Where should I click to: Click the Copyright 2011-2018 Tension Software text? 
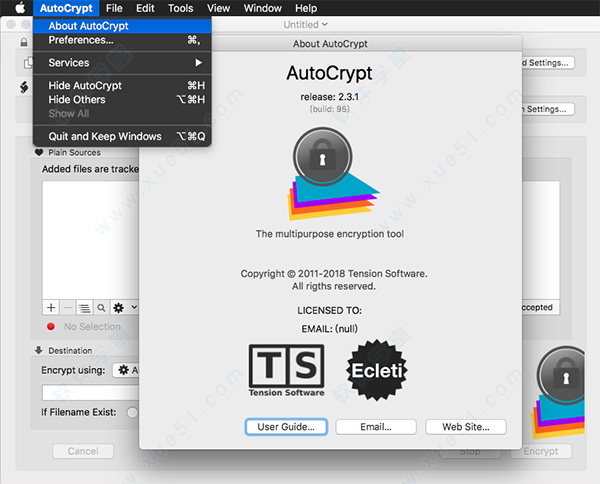(334, 274)
